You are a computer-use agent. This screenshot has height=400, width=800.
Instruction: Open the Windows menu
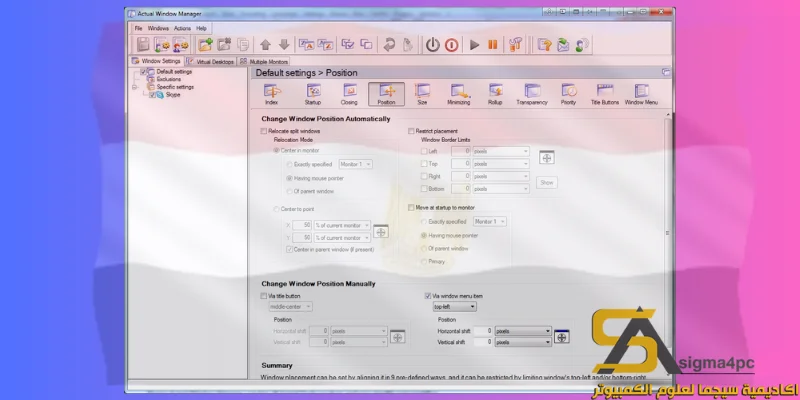click(x=158, y=29)
